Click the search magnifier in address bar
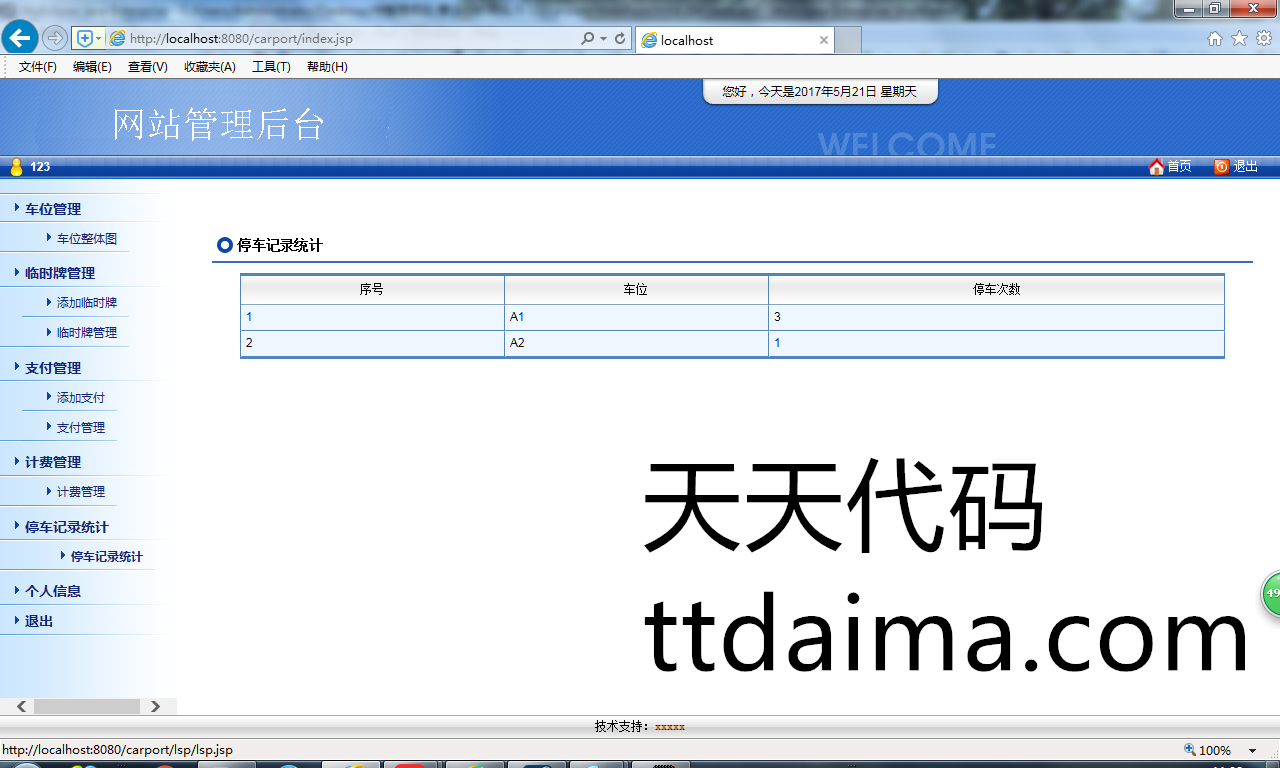Viewport: 1280px width, 768px height. point(588,39)
